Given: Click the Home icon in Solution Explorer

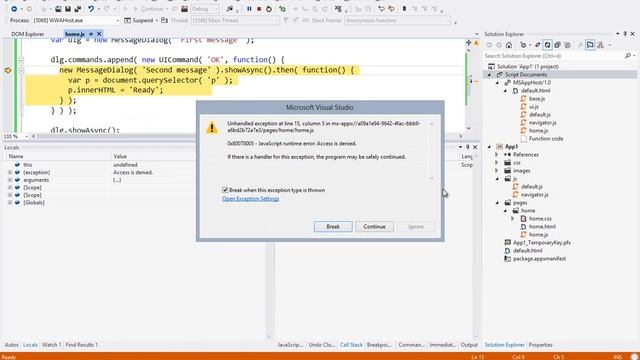Looking at the screenshot, I should (509, 45).
